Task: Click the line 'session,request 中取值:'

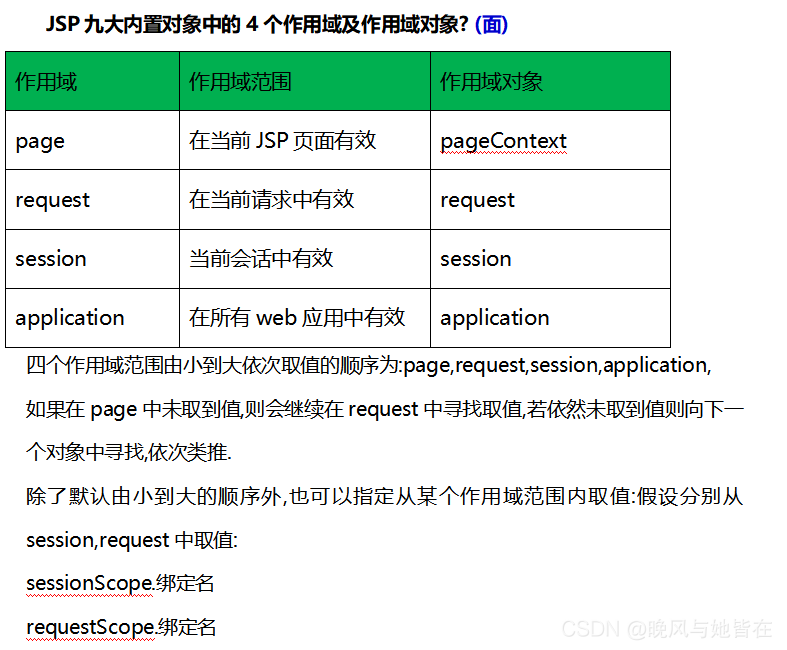Action: [x=132, y=540]
